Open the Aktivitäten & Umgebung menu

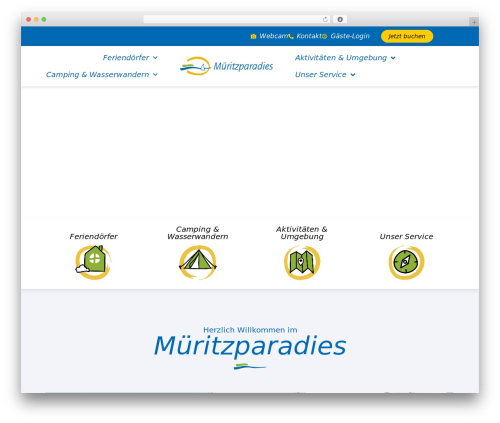(341, 58)
